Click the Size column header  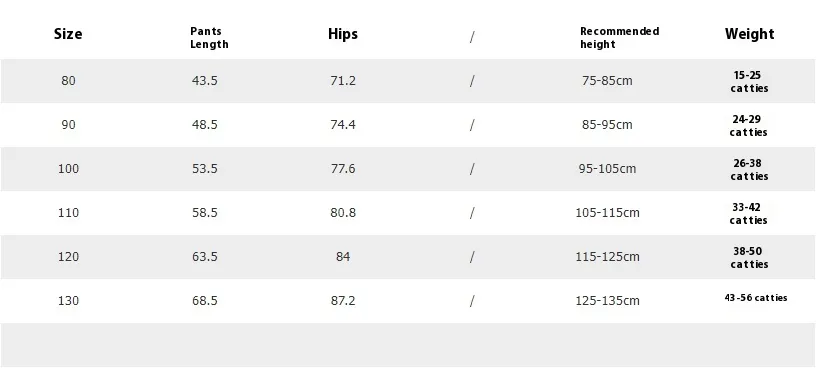click(68, 34)
